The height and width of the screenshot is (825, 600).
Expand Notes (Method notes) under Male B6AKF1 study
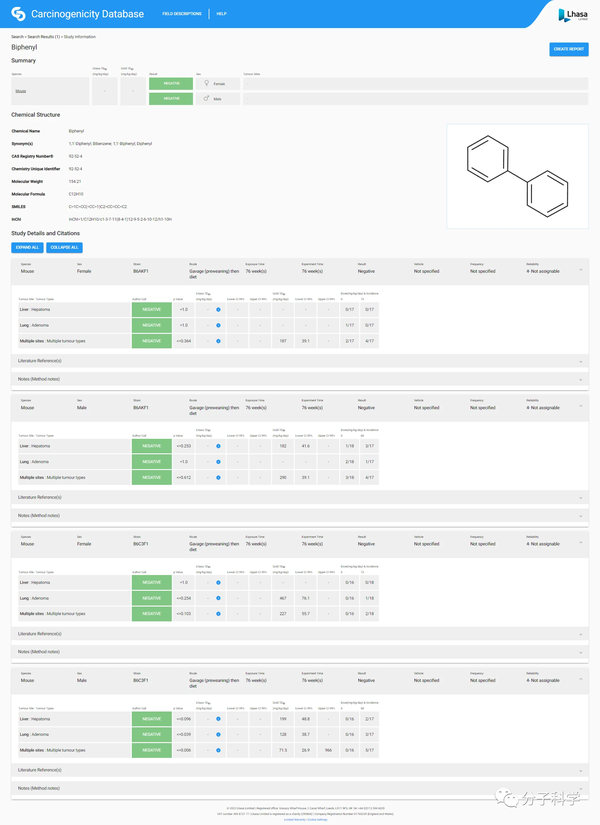click(300, 516)
